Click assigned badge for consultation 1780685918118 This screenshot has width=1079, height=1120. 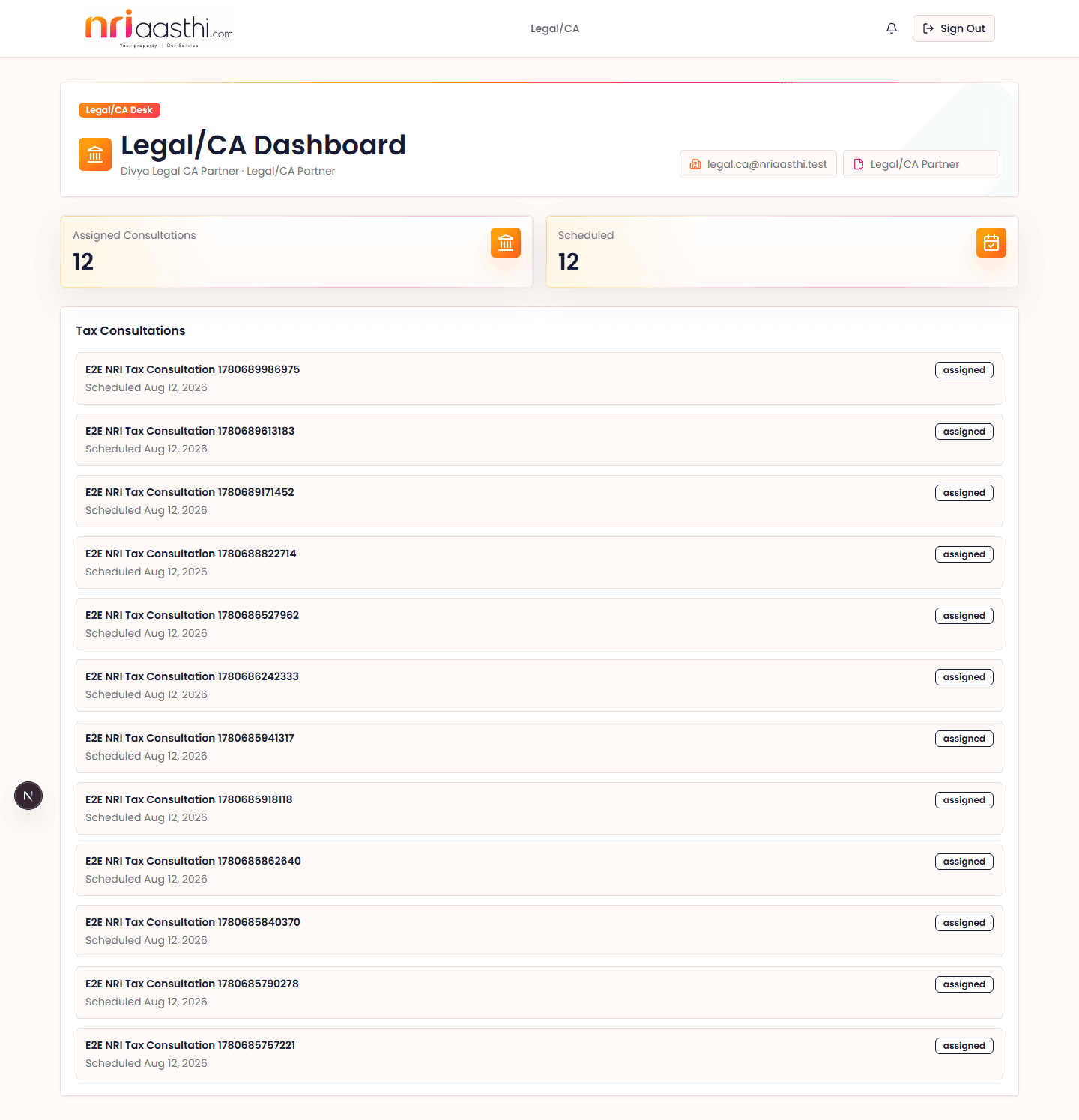964,800
